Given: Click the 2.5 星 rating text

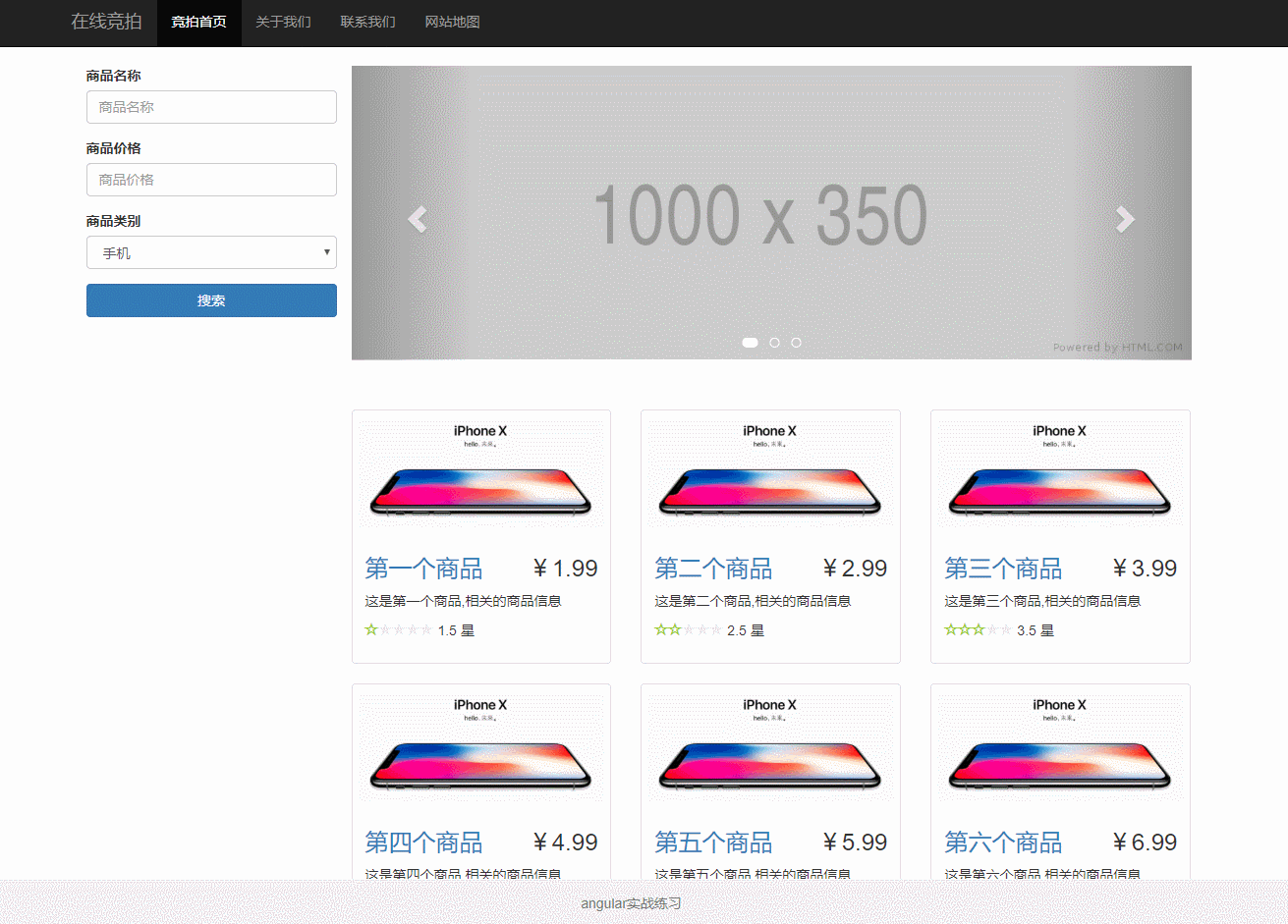Looking at the screenshot, I should pyautogui.click(x=746, y=630).
